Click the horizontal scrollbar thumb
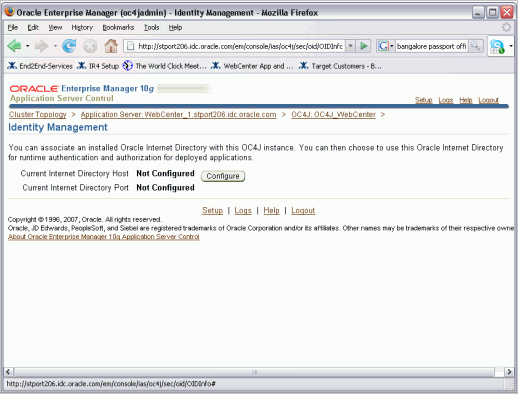 tap(254, 372)
